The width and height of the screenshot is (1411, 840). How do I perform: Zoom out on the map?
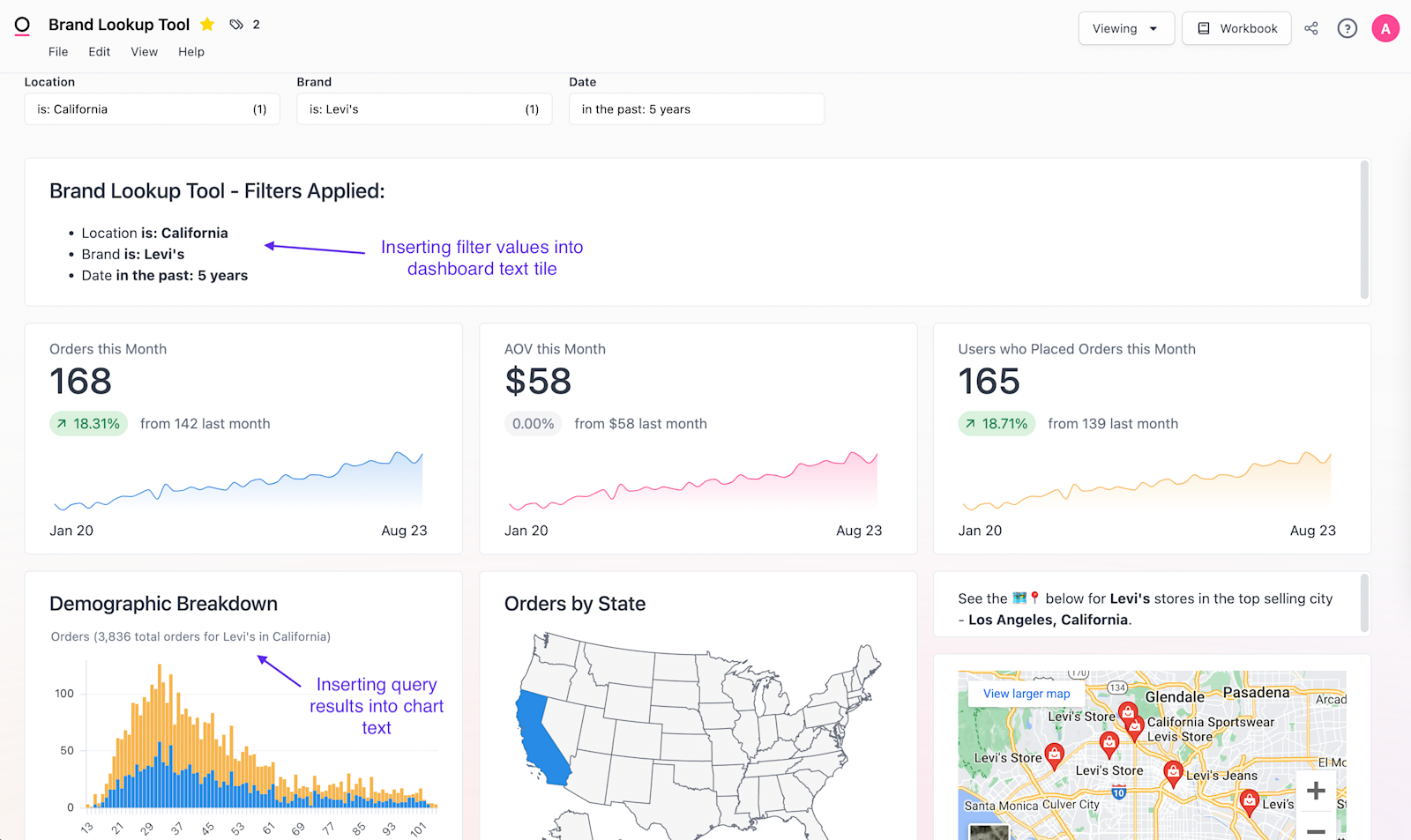click(1315, 829)
